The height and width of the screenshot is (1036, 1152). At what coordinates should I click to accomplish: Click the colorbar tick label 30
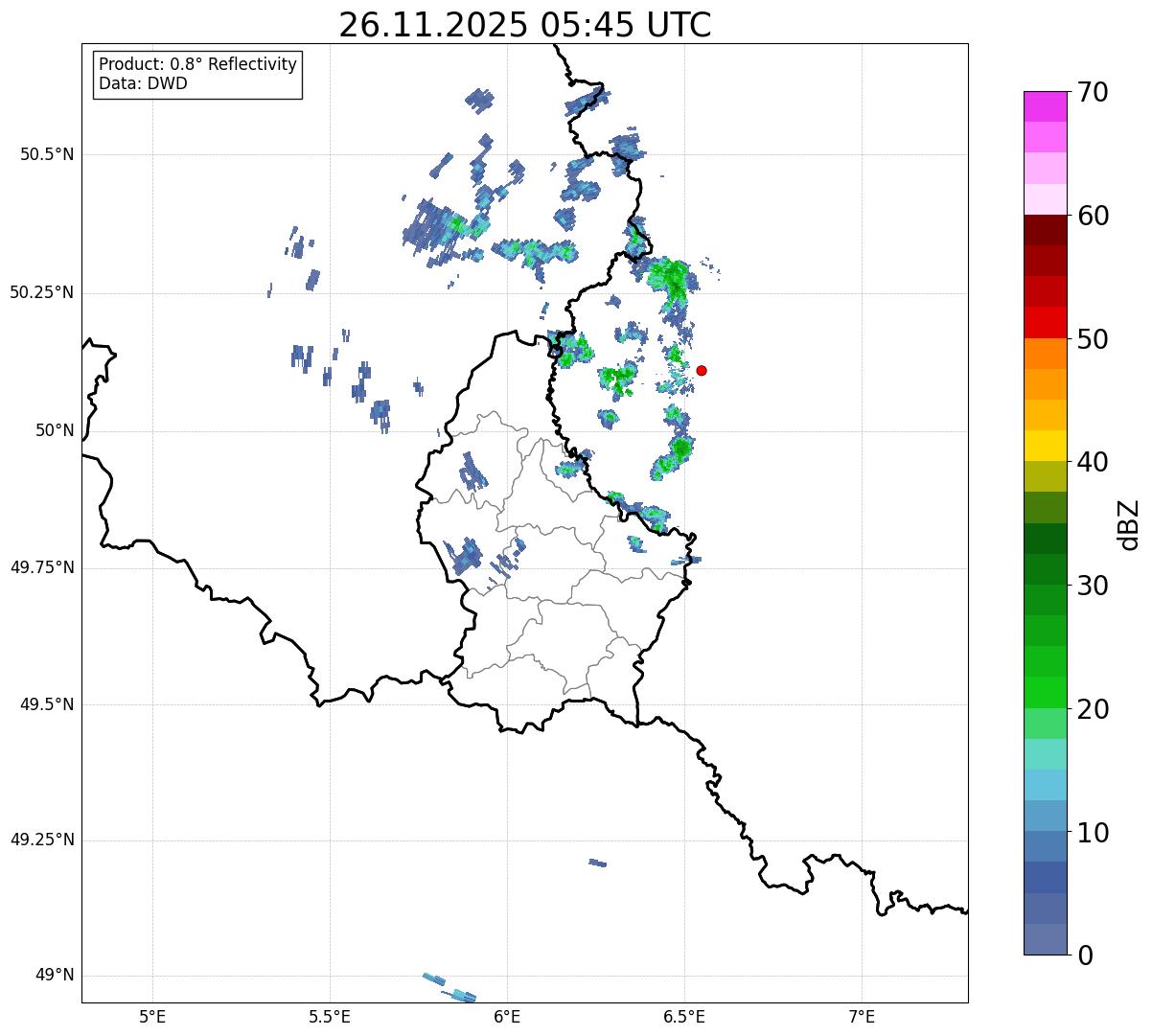pyautogui.click(x=1093, y=586)
